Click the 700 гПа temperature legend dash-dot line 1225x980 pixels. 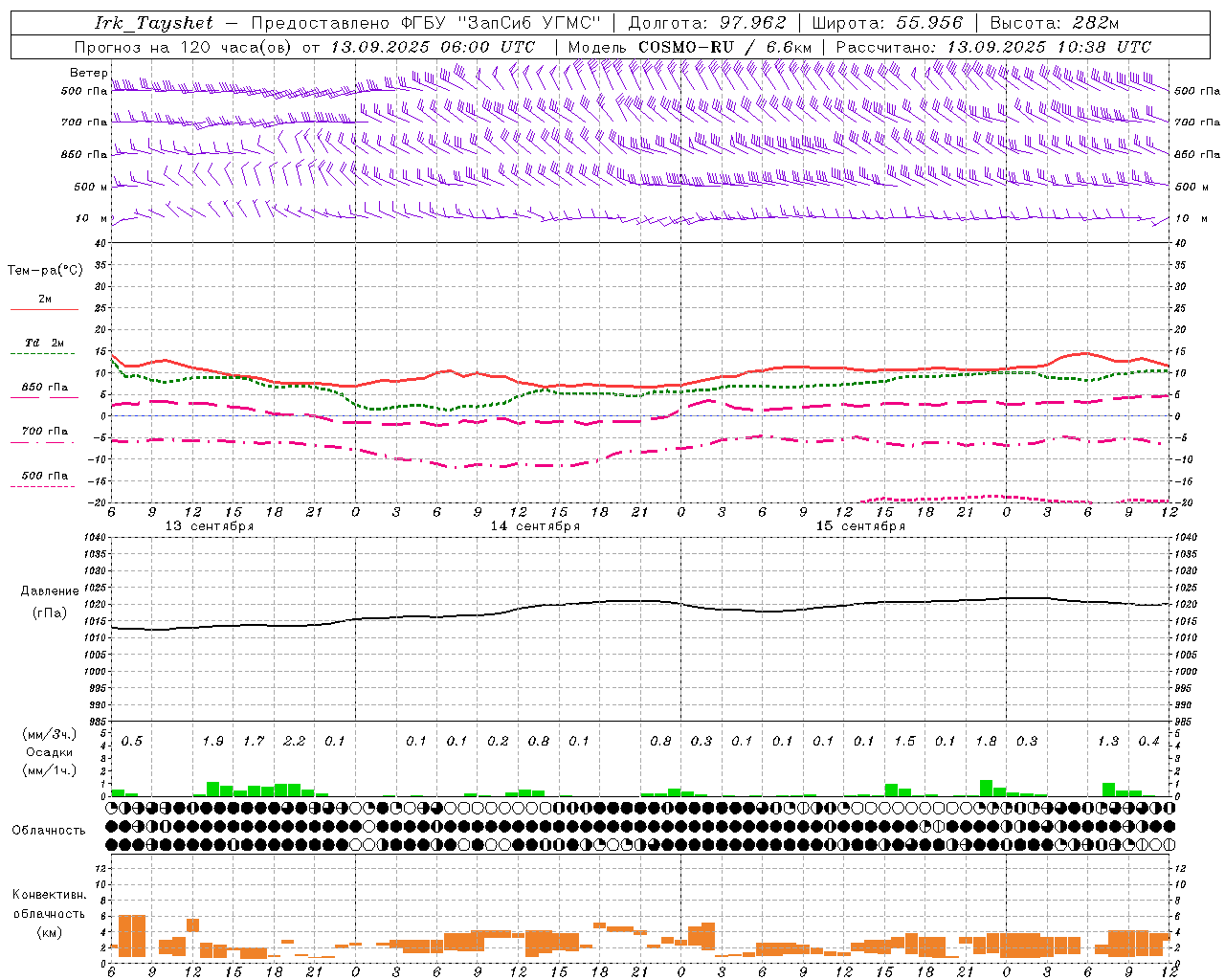tap(44, 442)
